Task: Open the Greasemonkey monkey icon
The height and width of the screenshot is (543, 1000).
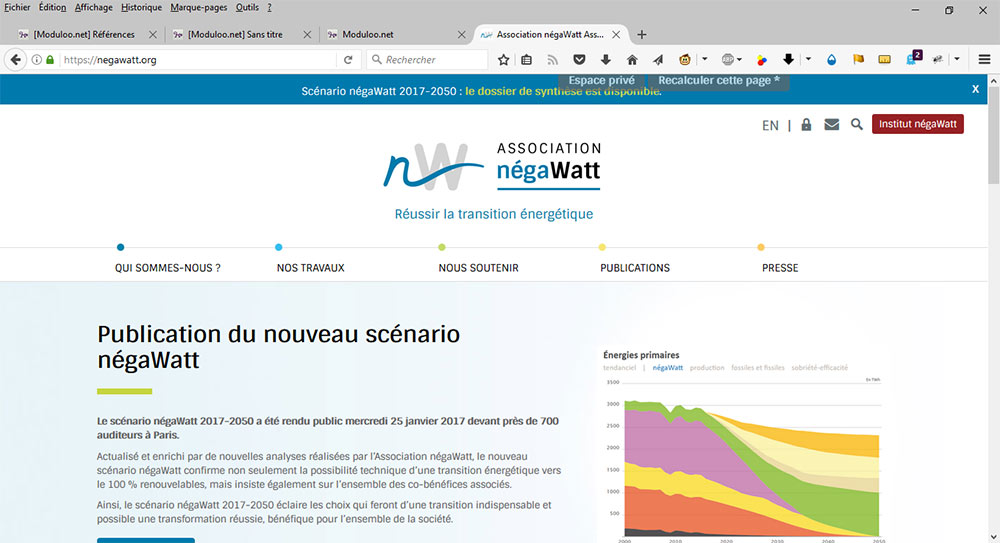Action: tap(684, 59)
